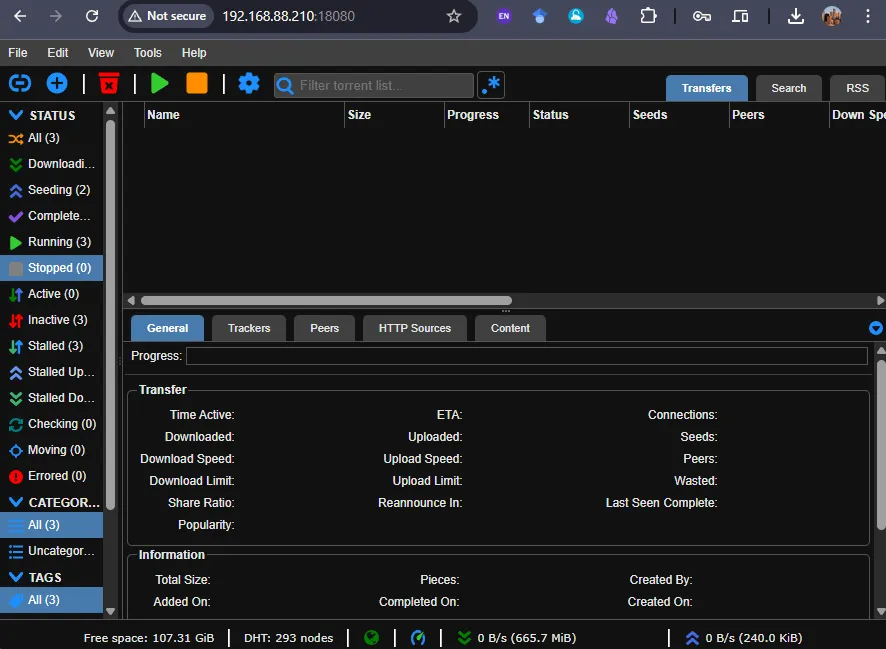Reload the page in browser
The image size is (886, 649).
pos(92,16)
